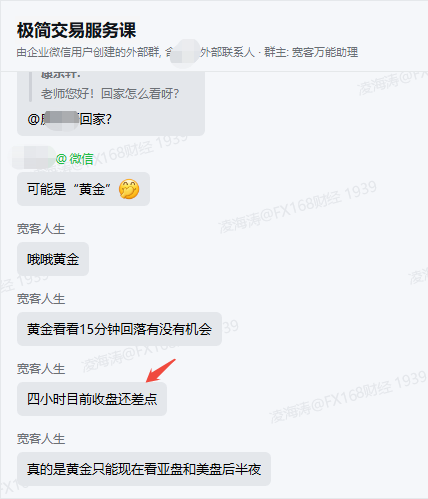
Task: Click 外部联系人 text in group header
Action: pyautogui.click(x=227, y=52)
